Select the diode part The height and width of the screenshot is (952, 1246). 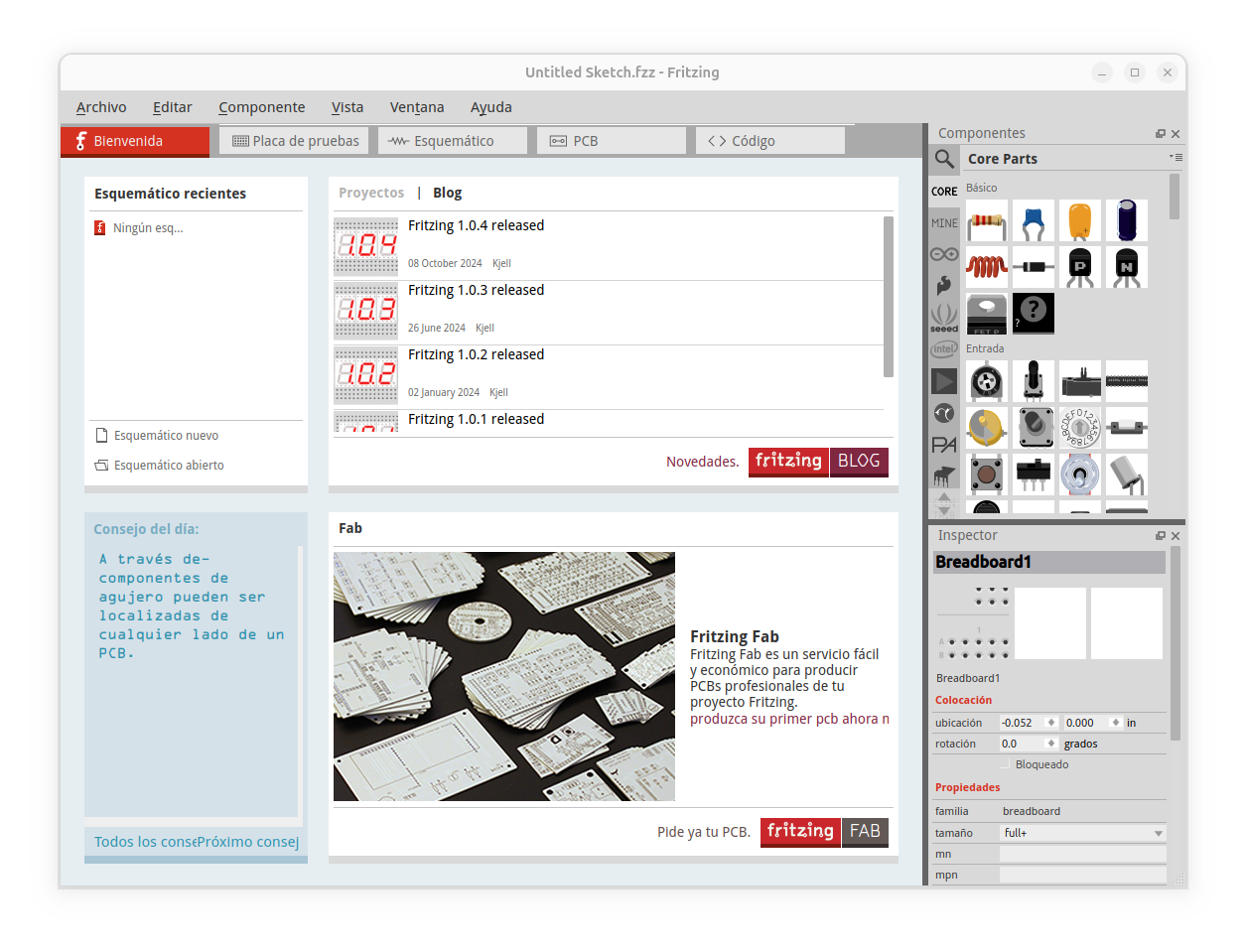click(1034, 267)
